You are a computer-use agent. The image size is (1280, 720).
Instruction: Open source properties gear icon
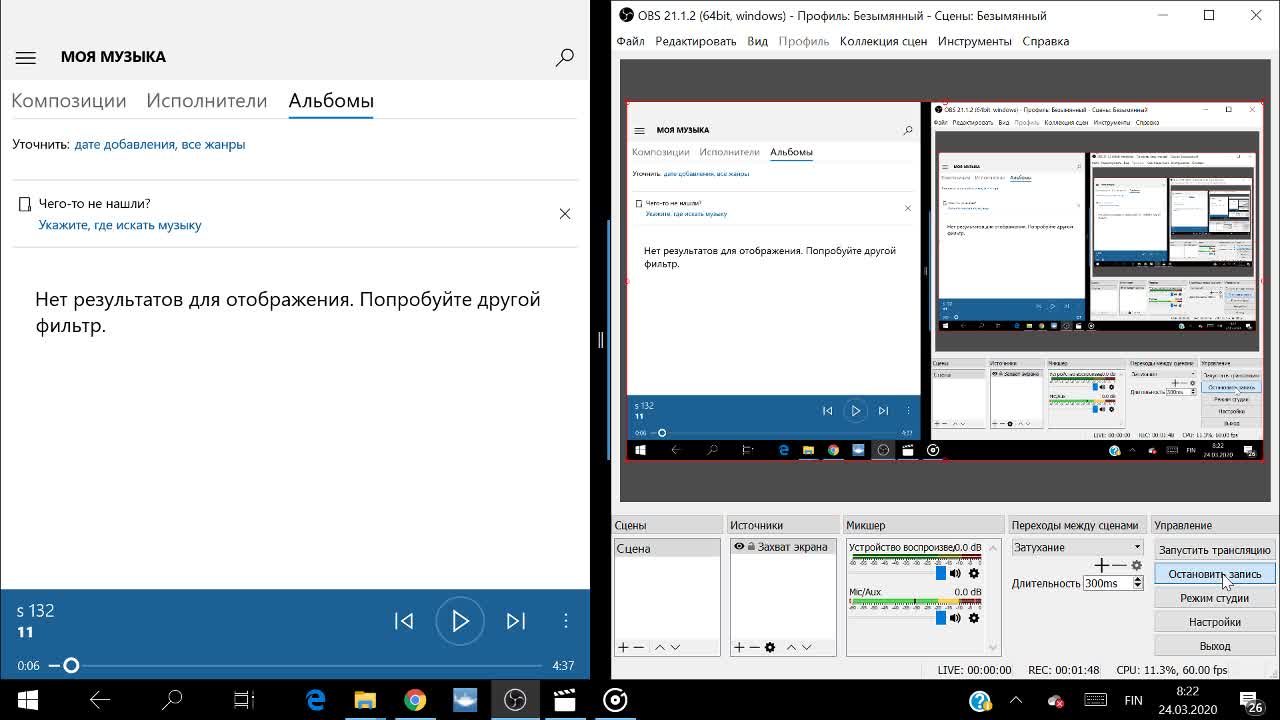pyautogui.click(x=770, y=647)
